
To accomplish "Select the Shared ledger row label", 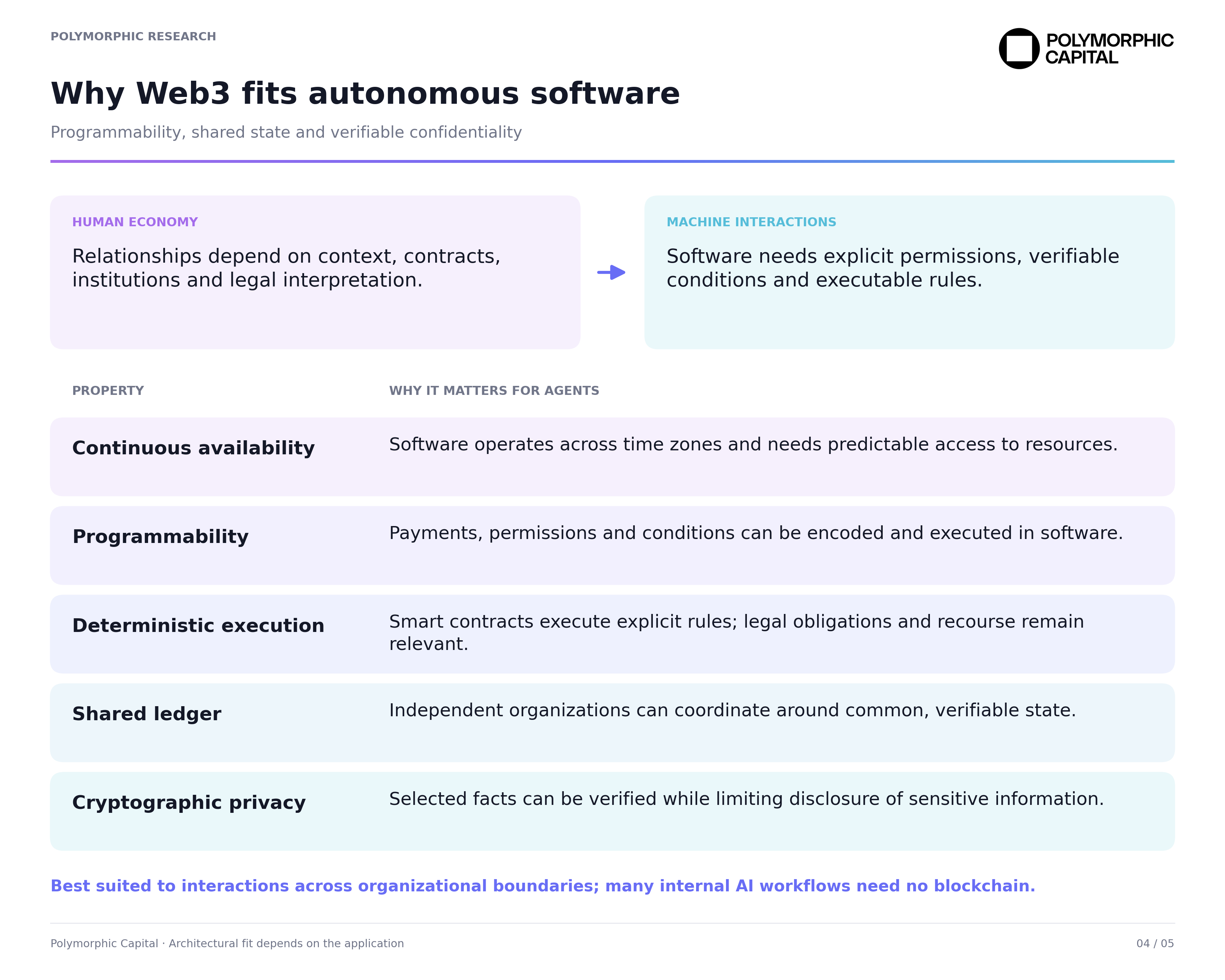I will tap(147, 714).
